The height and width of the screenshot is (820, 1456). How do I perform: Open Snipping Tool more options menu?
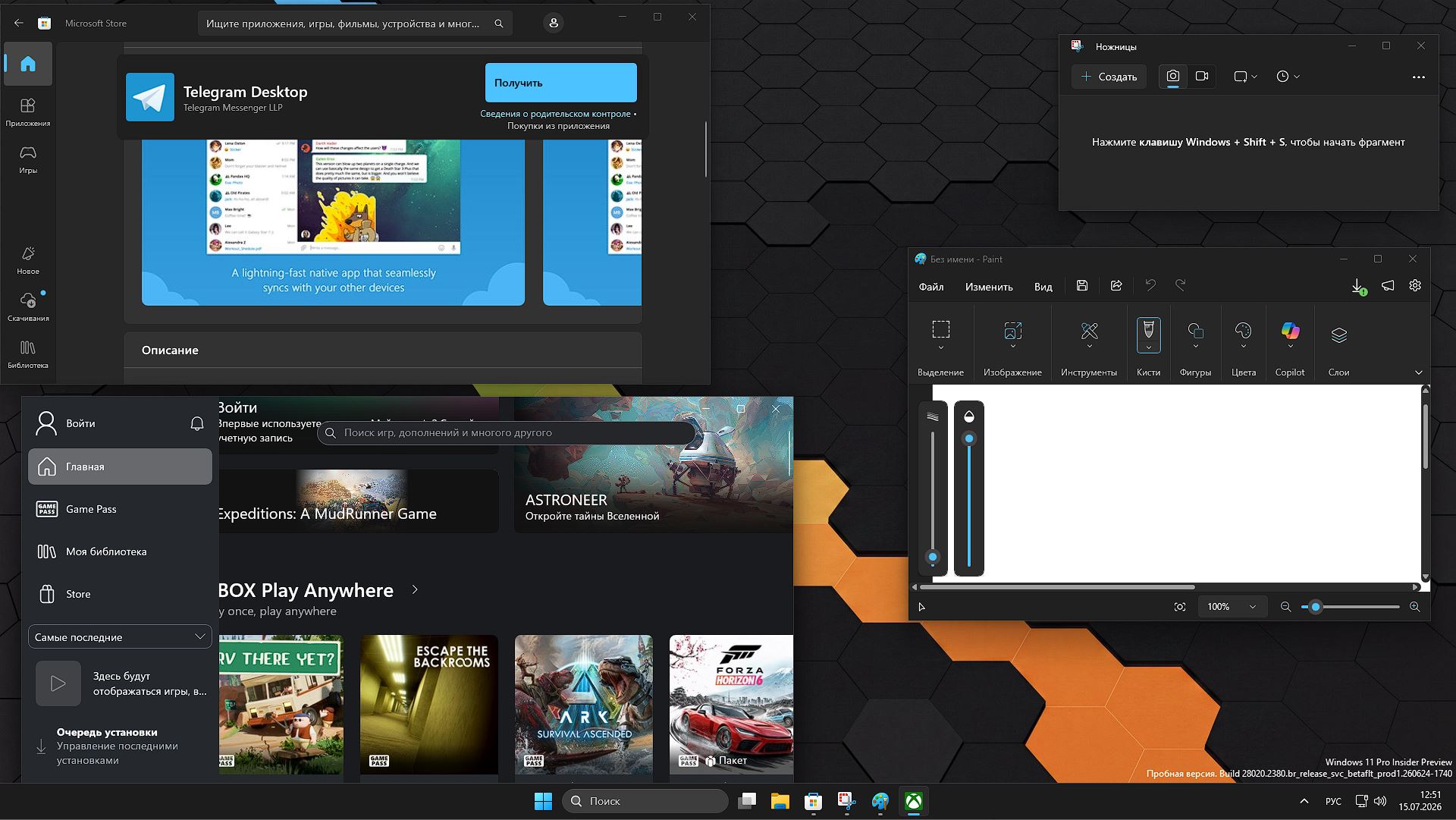pyautogui.click(x=1419, y=77)
